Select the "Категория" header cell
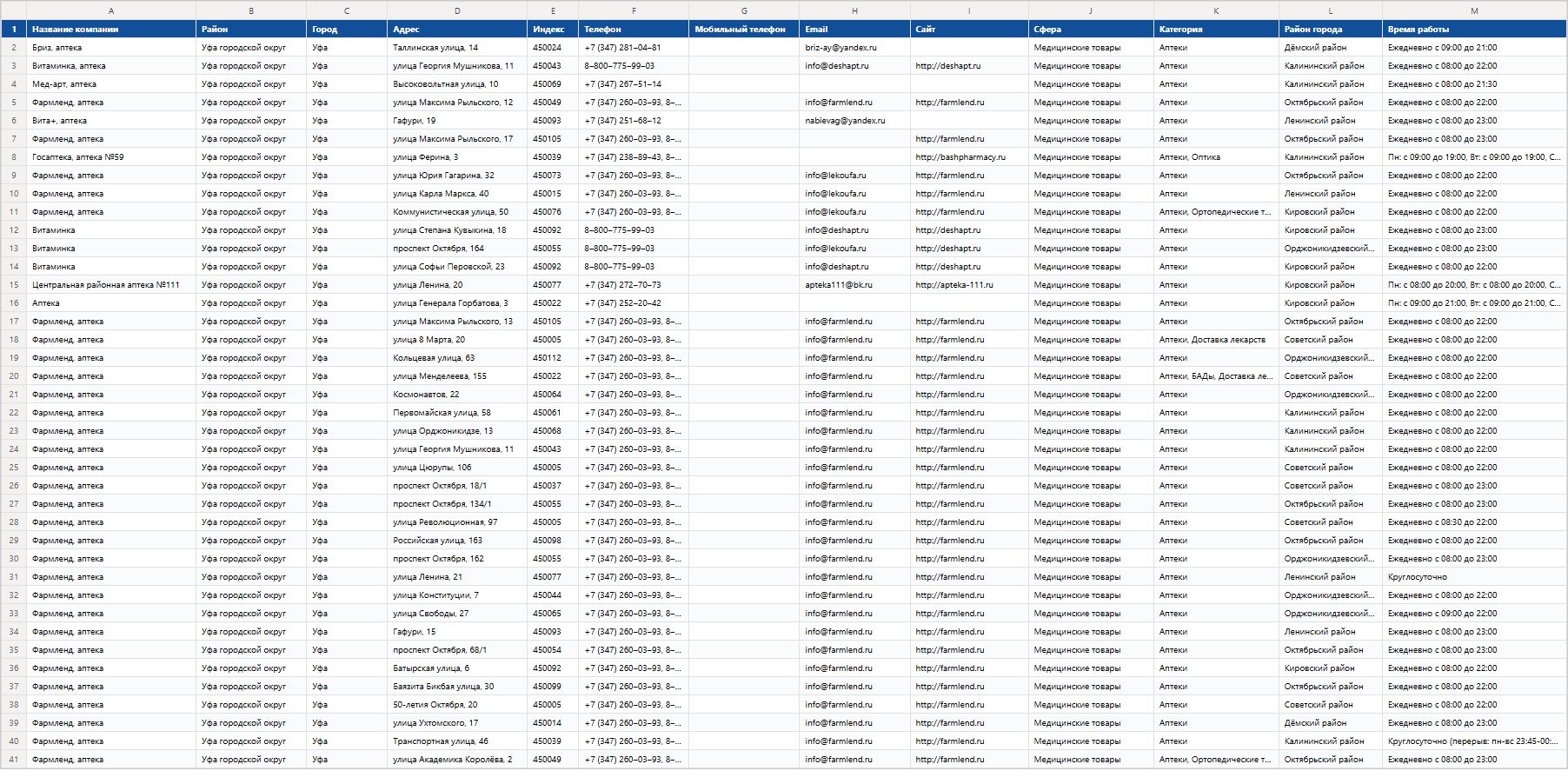The width and height of the screenshot is (1568, 784). [x=1216, y=29]
